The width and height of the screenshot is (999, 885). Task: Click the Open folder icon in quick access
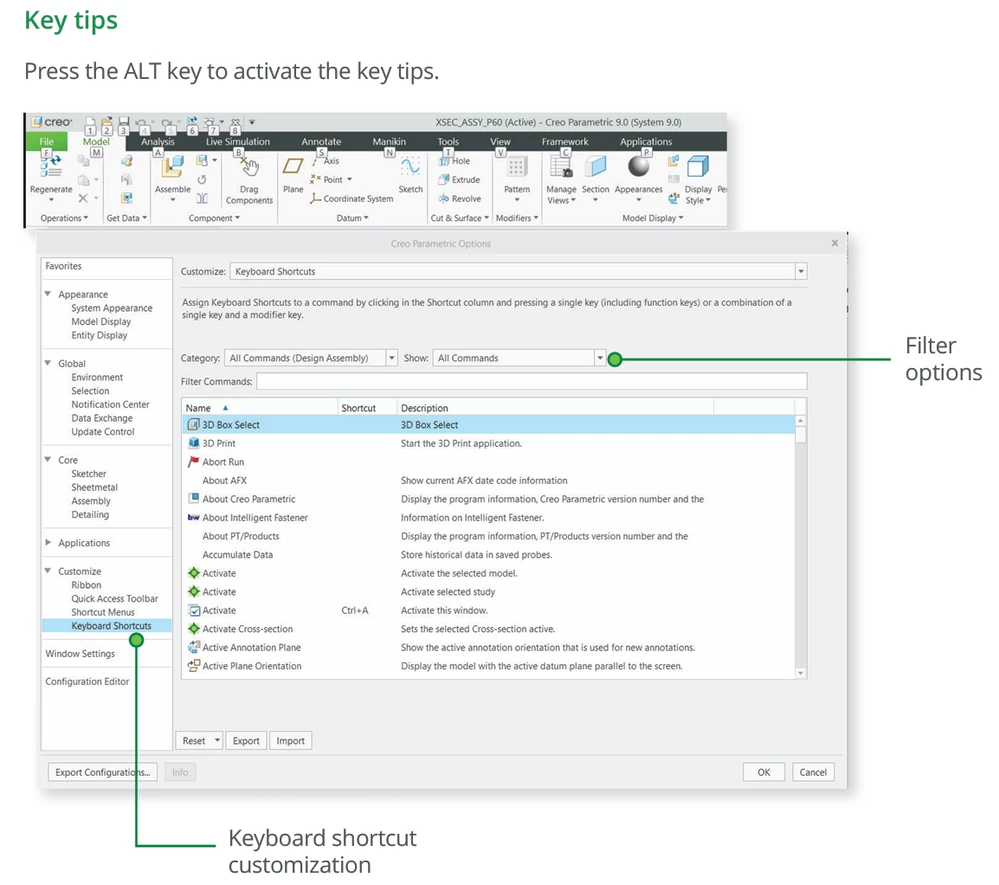click(106, 122)
